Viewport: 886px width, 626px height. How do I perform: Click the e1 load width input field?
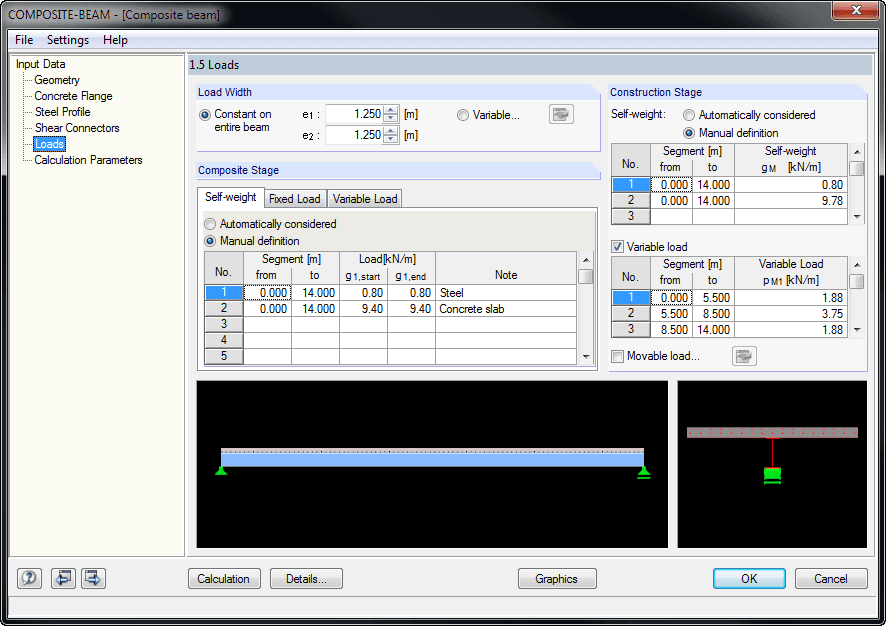(x=354, y=114)
